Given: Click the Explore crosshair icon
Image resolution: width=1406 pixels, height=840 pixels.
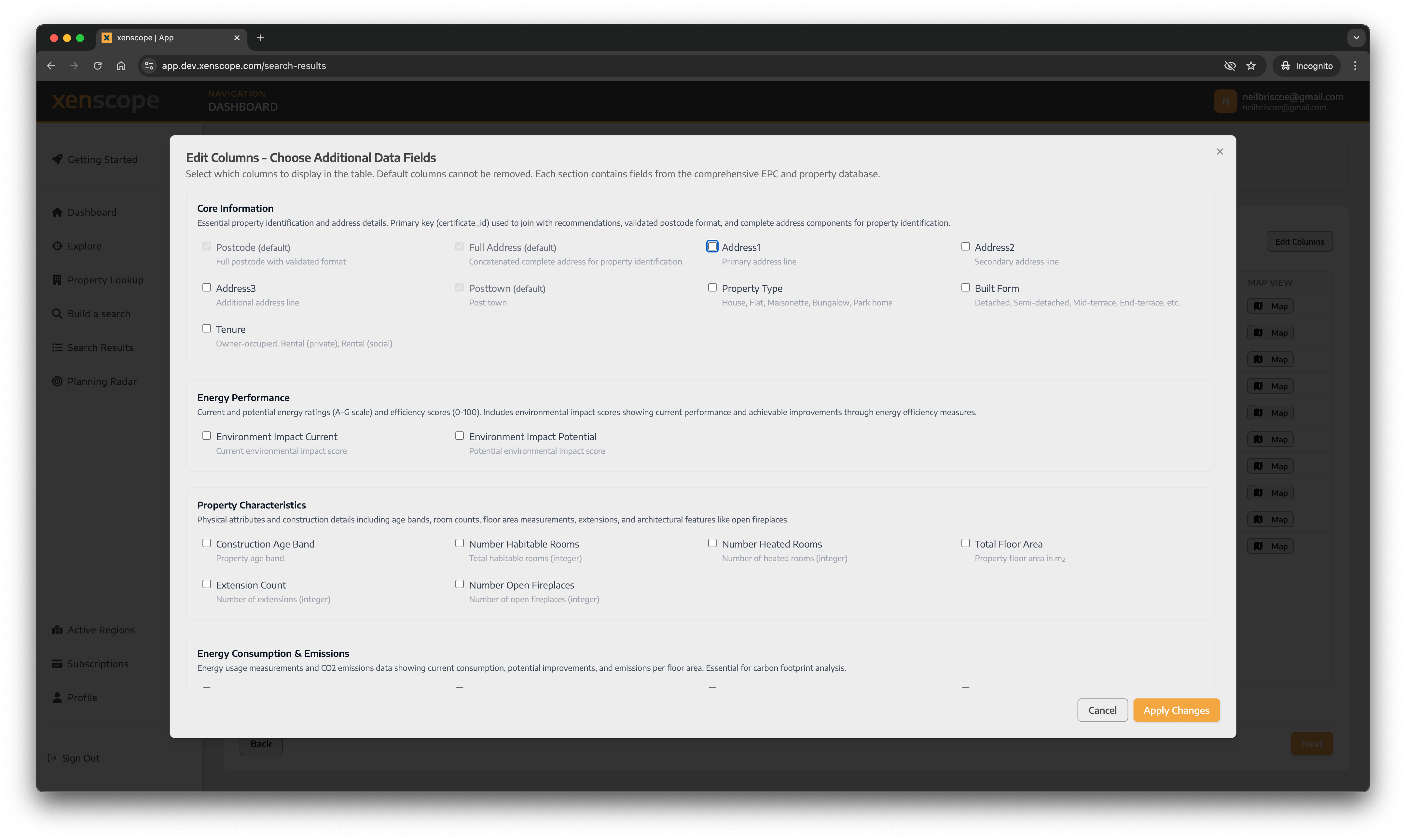Looking at the screenshot, I should [x=57, y=246].
